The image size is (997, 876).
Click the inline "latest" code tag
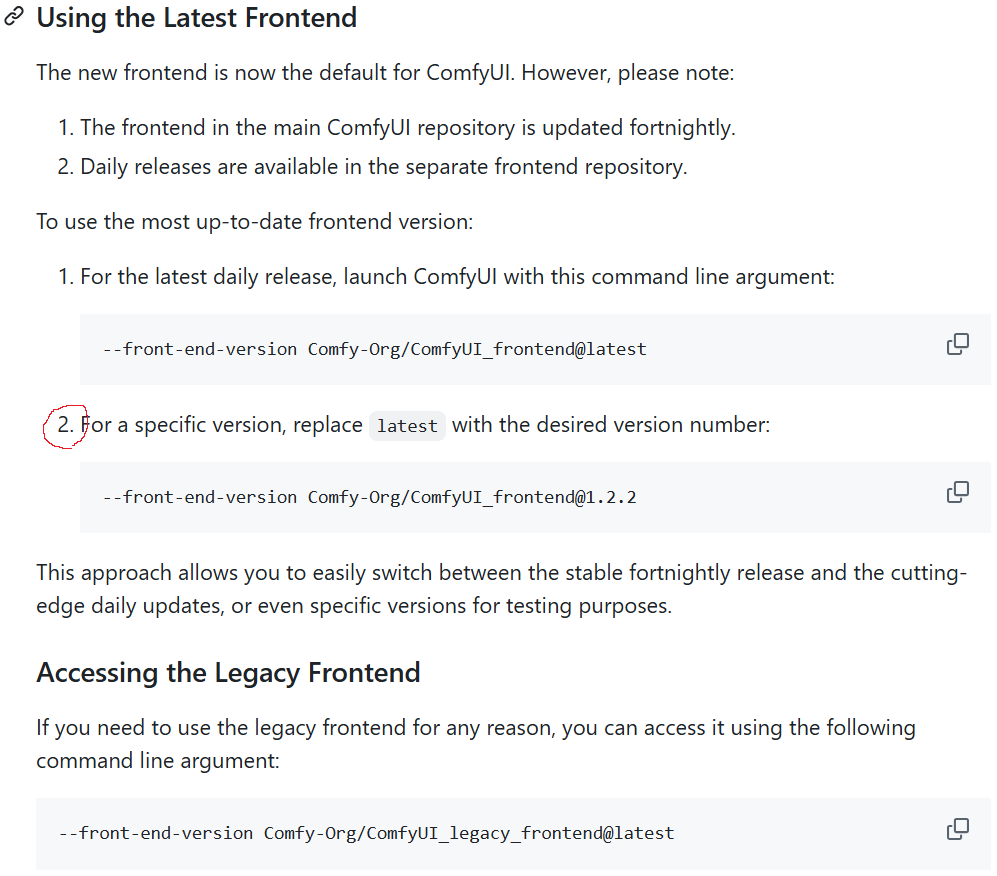pyautogui.click(x=407, y=426)
